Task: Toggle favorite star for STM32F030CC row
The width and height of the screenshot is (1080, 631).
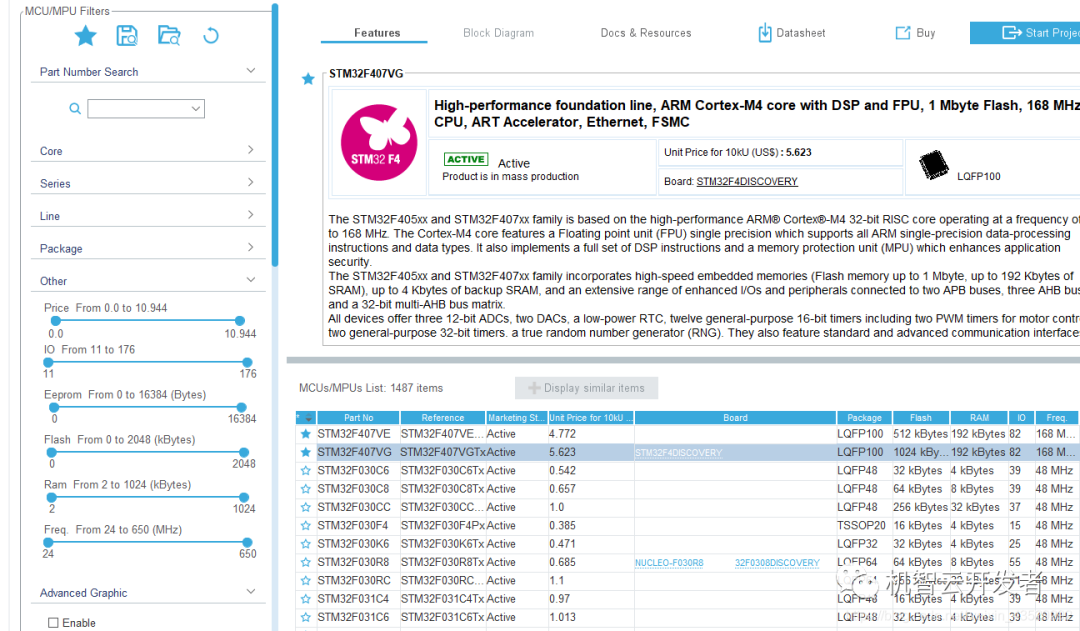Action: pyautogui.click(x=305, y=507)
